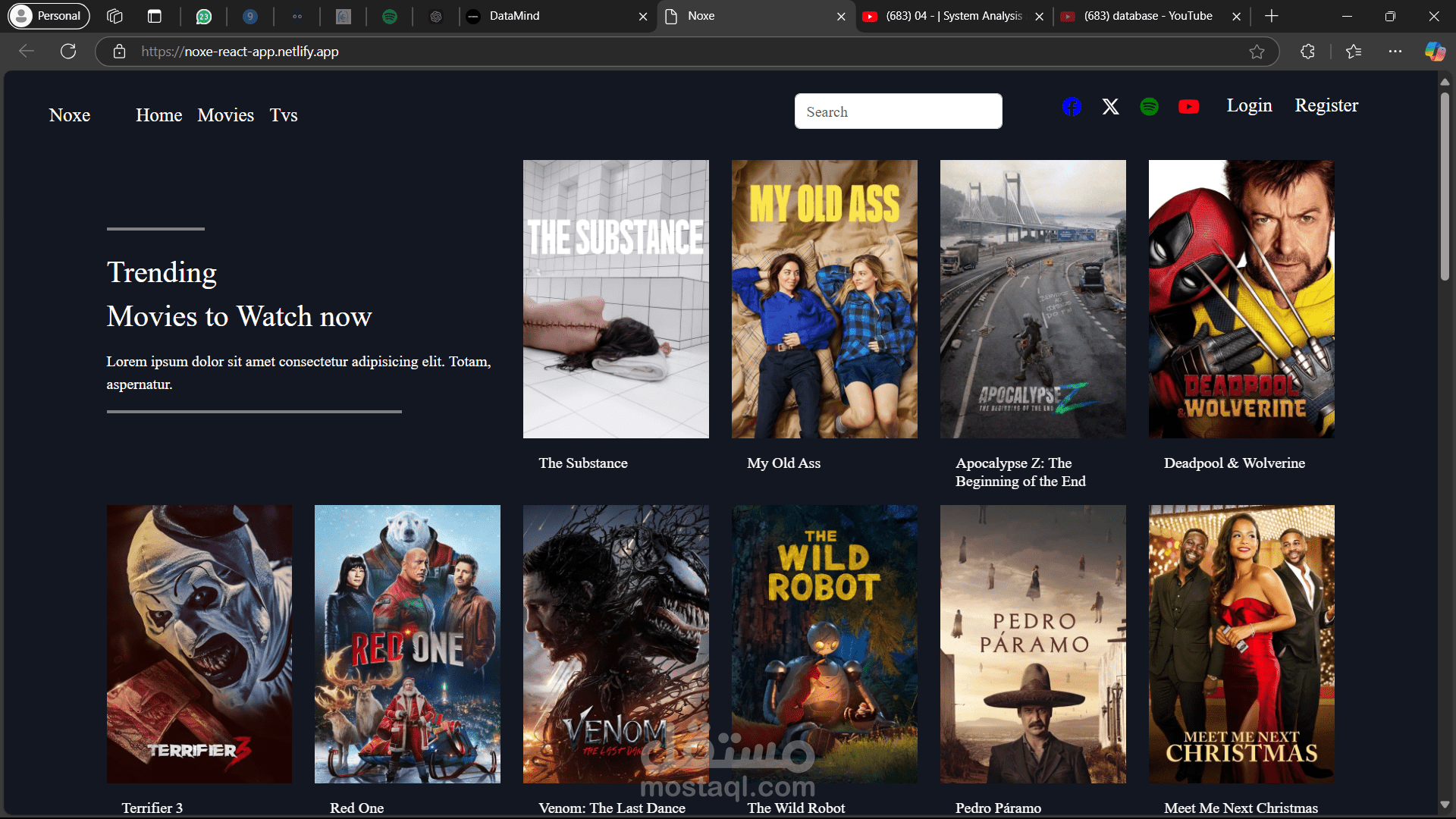
Task: Click the scrollbar up arrow
Action: 1445,81
